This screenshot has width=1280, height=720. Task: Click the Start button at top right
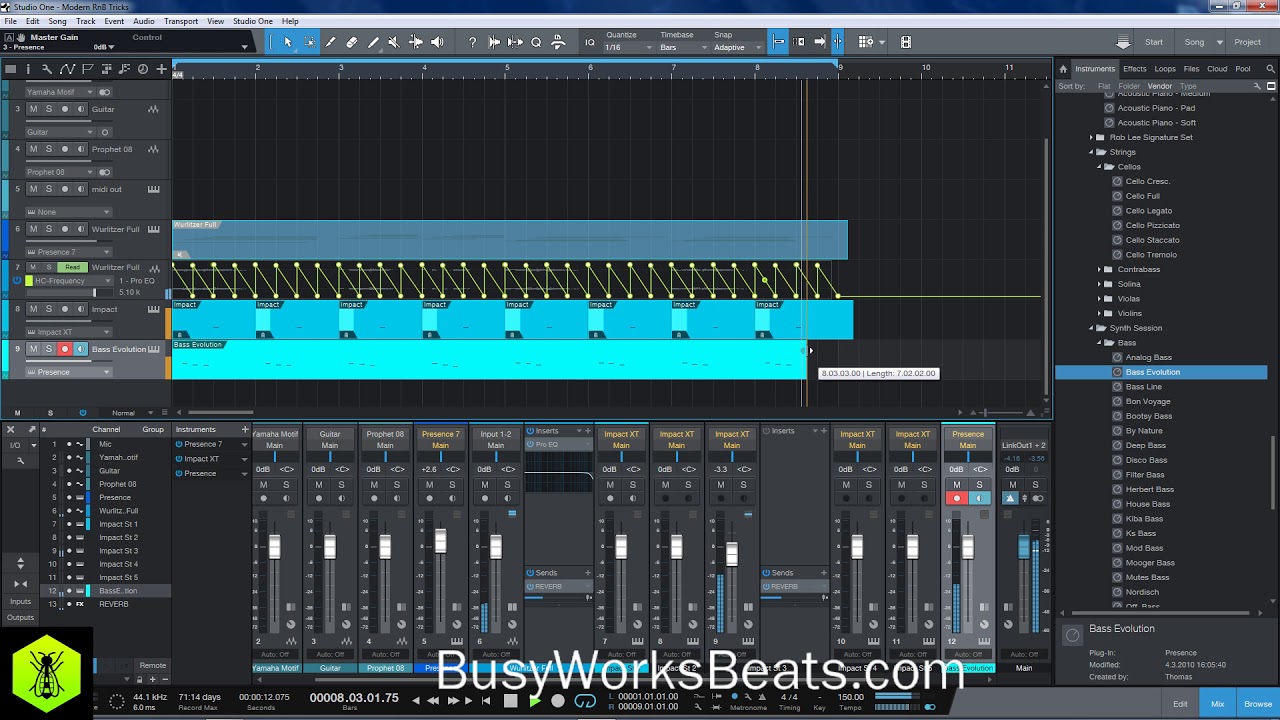1154,42
